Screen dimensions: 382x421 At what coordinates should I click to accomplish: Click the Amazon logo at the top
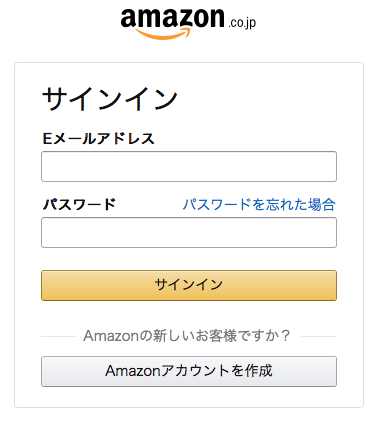(x=188, y=23)
